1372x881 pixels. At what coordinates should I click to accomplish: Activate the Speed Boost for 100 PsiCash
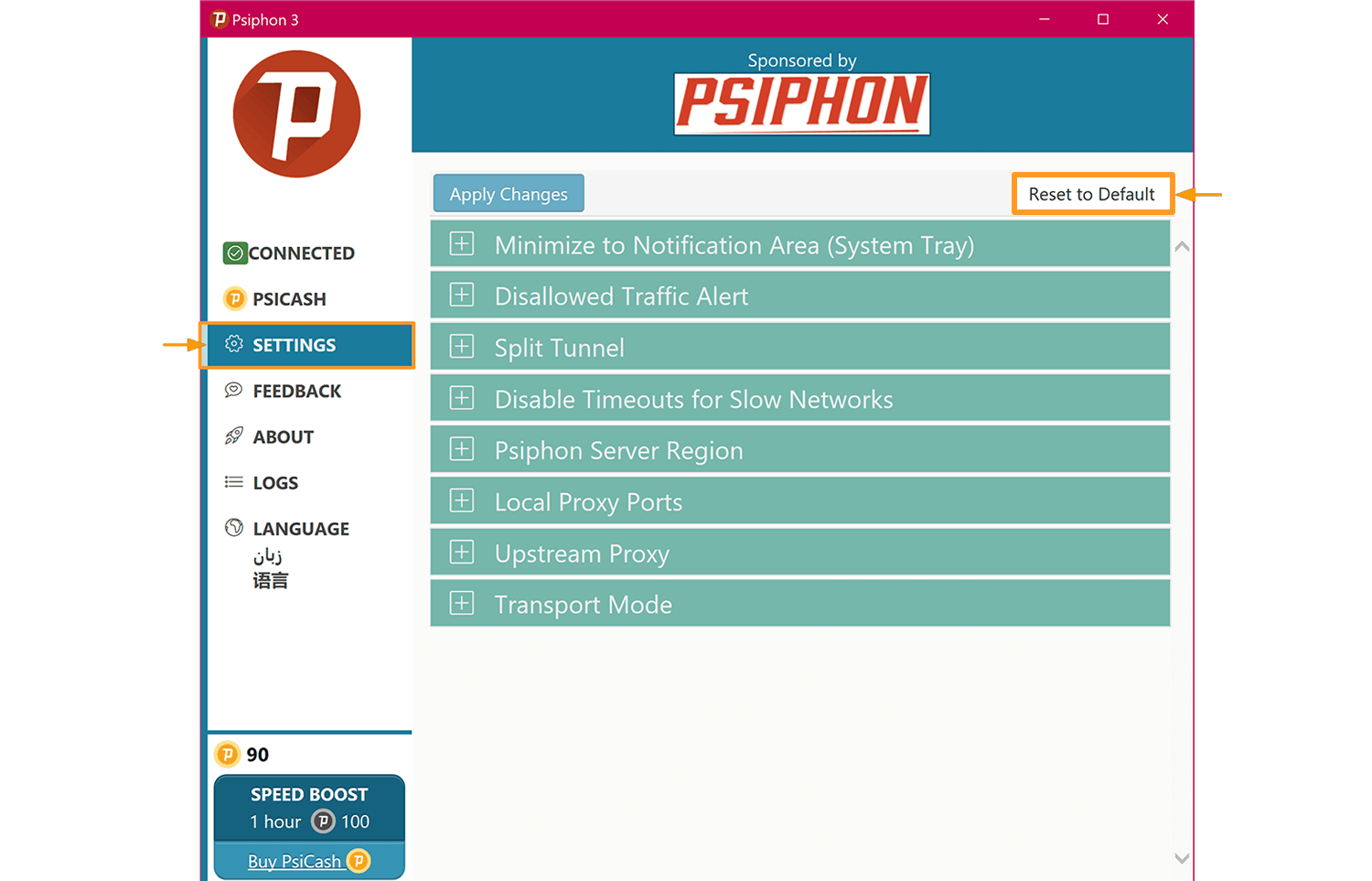309,807
